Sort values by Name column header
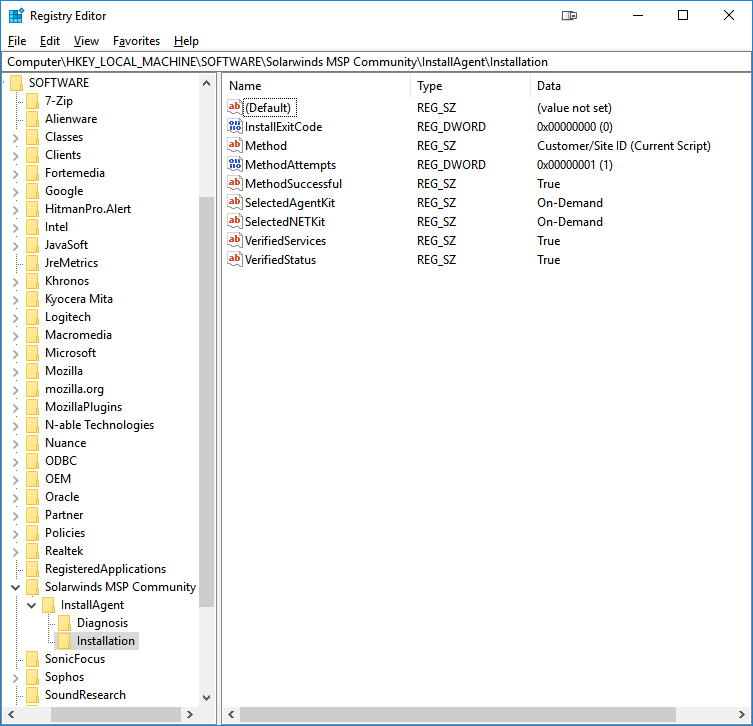753x726 pixels. (x=317, y=85)
